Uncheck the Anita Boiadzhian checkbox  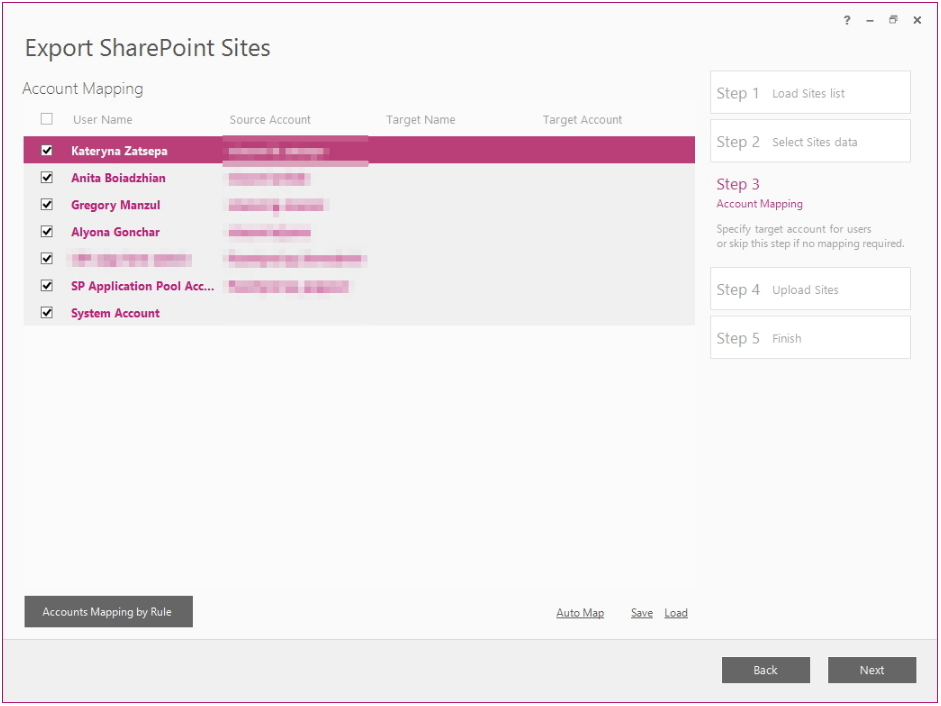[x=46, y=177]
